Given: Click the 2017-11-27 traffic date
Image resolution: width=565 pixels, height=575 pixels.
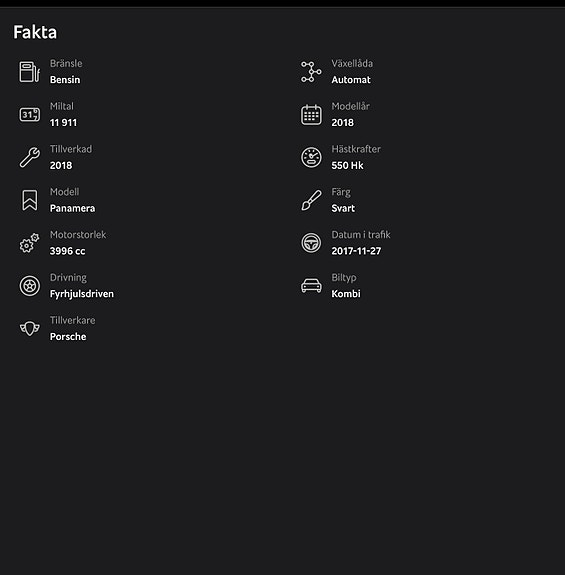Looking at the screenshot, I should tap(356, 251).
